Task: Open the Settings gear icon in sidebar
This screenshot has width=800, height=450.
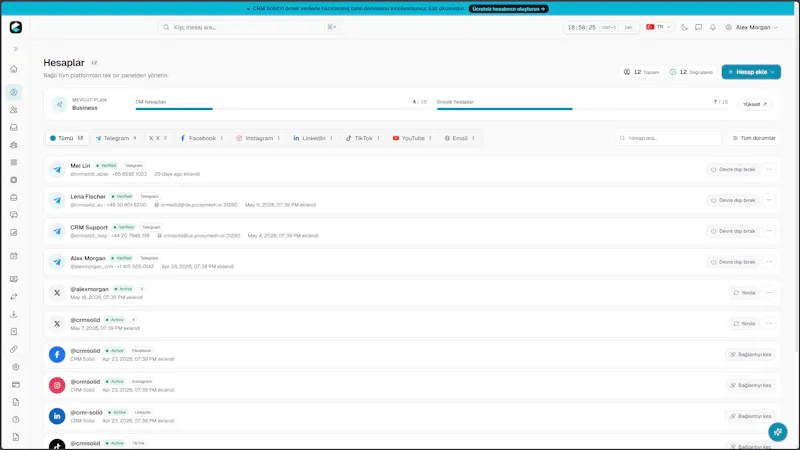Action: (x=16, y=367)
